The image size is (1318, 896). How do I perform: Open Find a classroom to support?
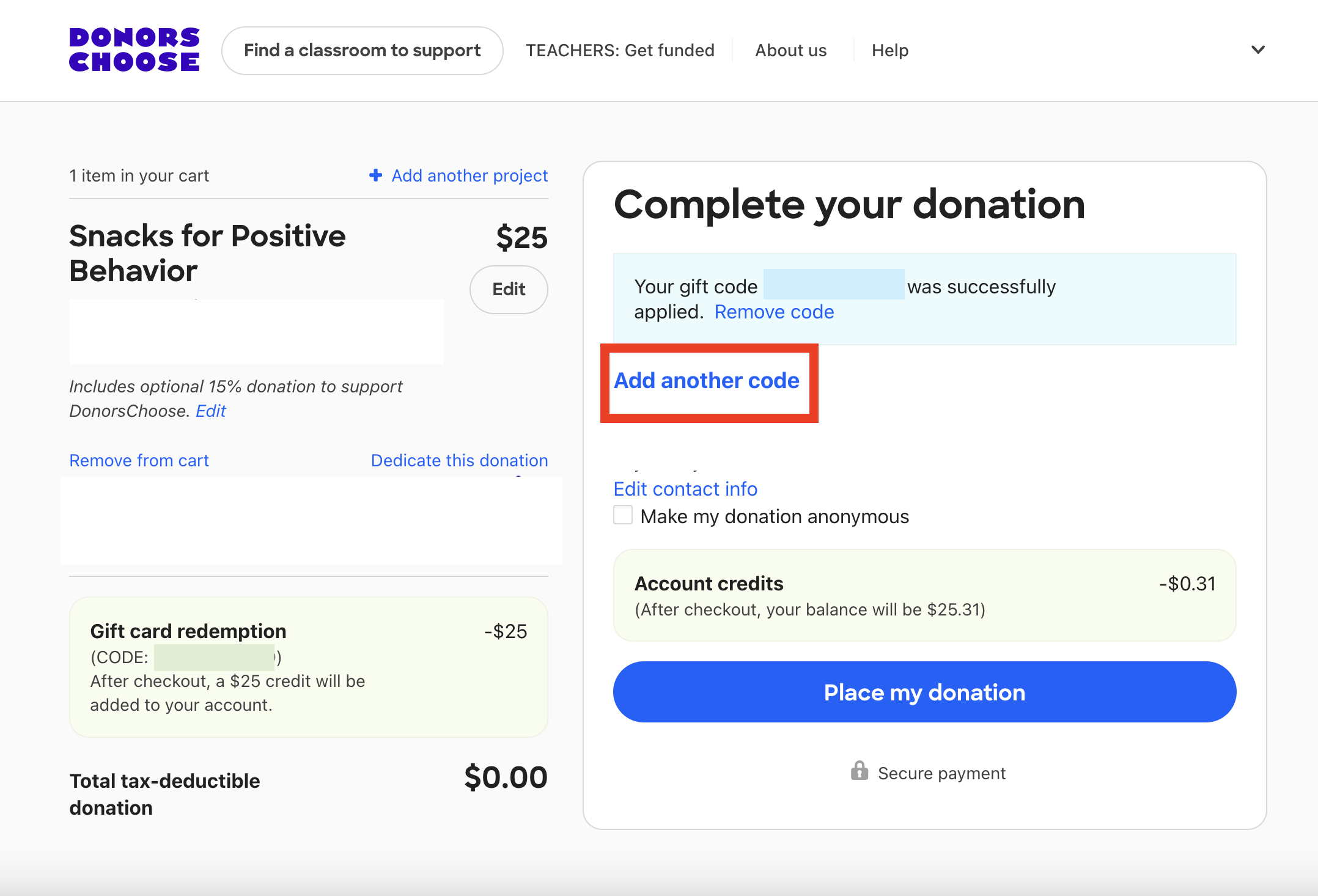click(362, 50)
